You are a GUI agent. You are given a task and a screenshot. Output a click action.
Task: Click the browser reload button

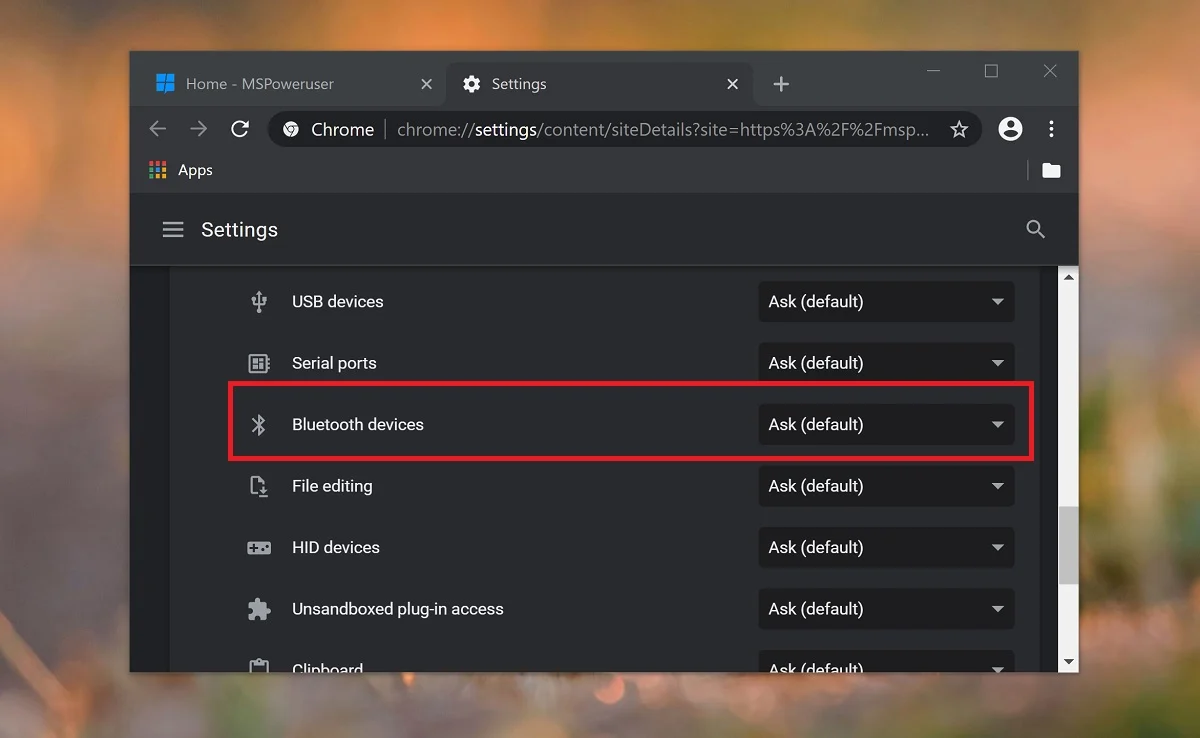pos(240,129)
